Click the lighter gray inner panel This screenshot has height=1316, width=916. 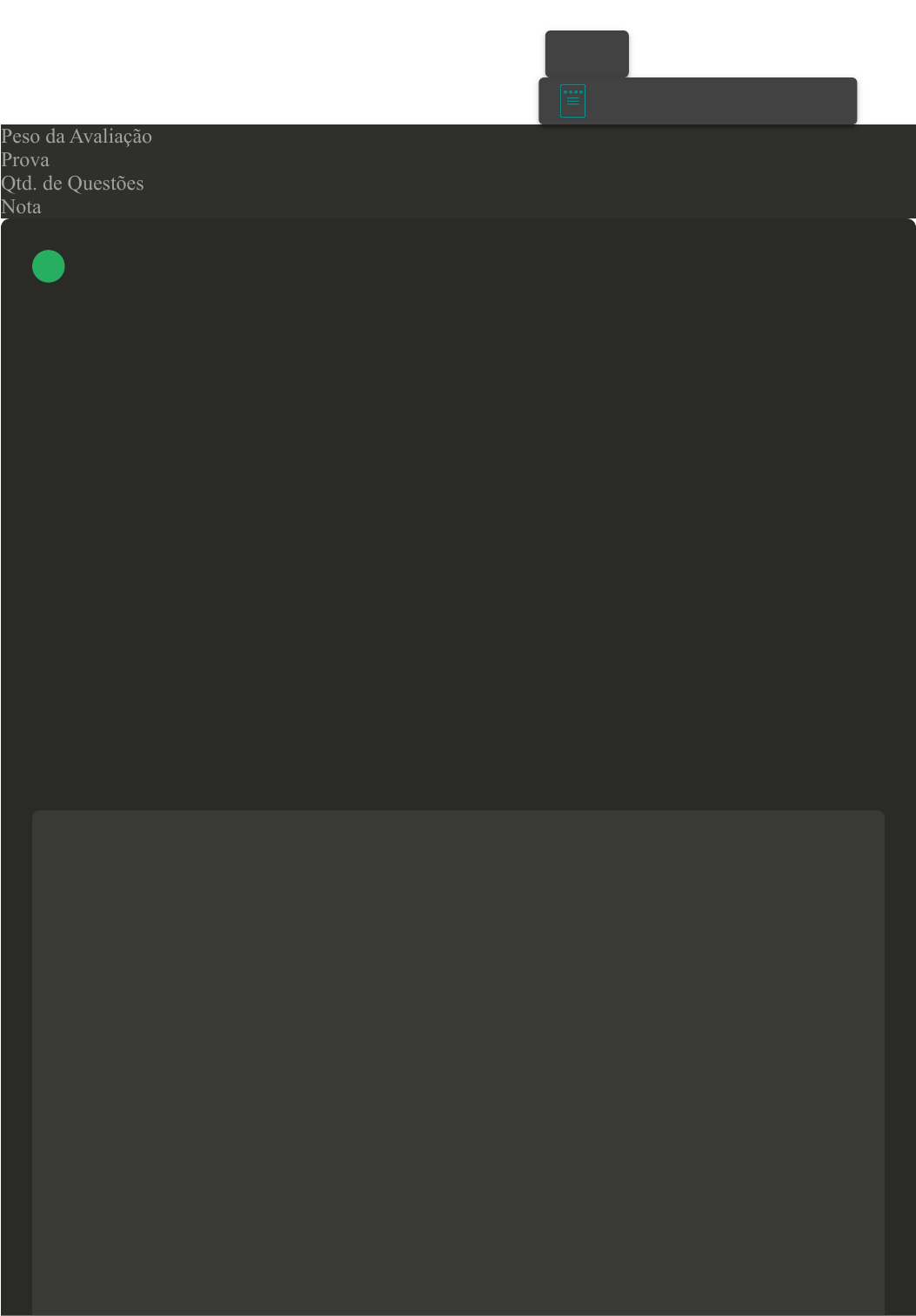[458, 1063]
